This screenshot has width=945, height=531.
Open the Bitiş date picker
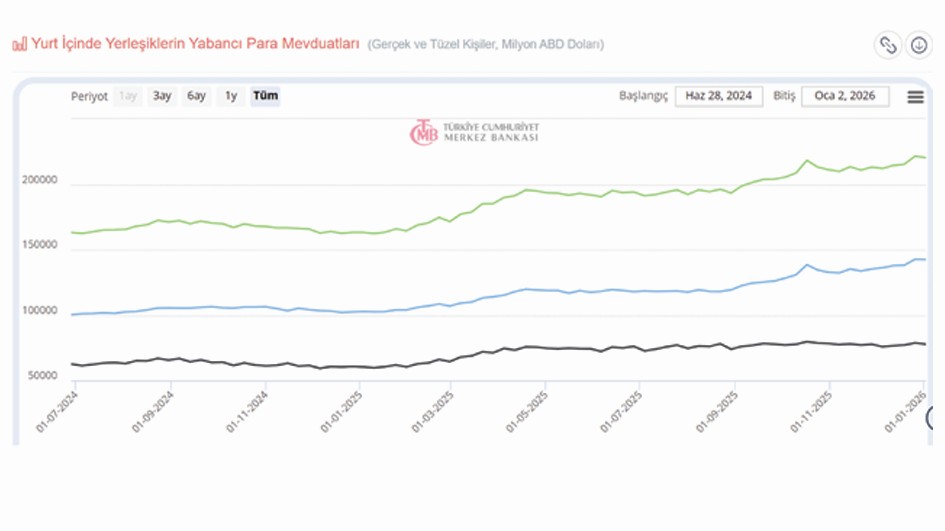pyautogui.click(x=845, y=96)
